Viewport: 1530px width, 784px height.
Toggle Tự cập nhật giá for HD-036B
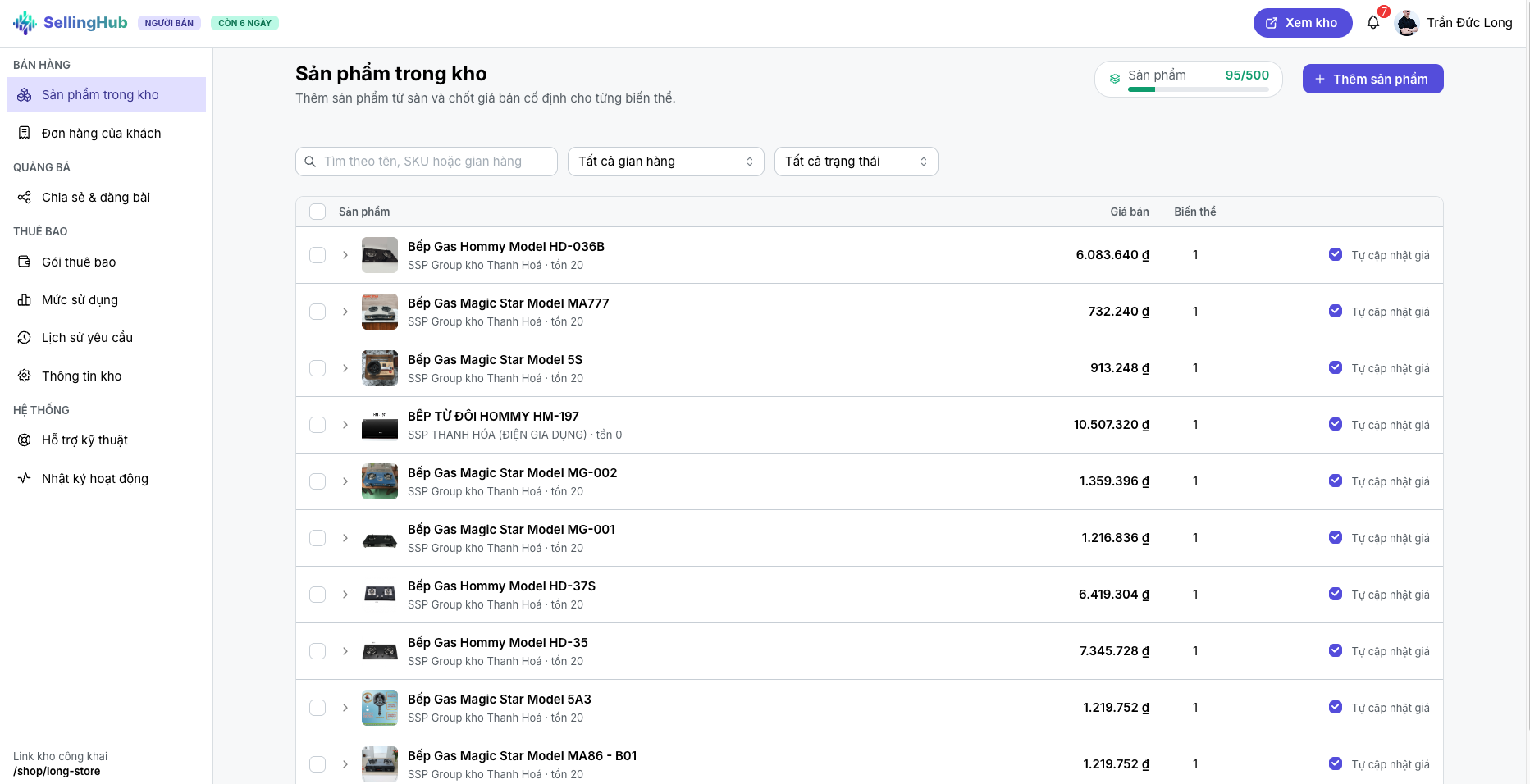point(1336,254)
